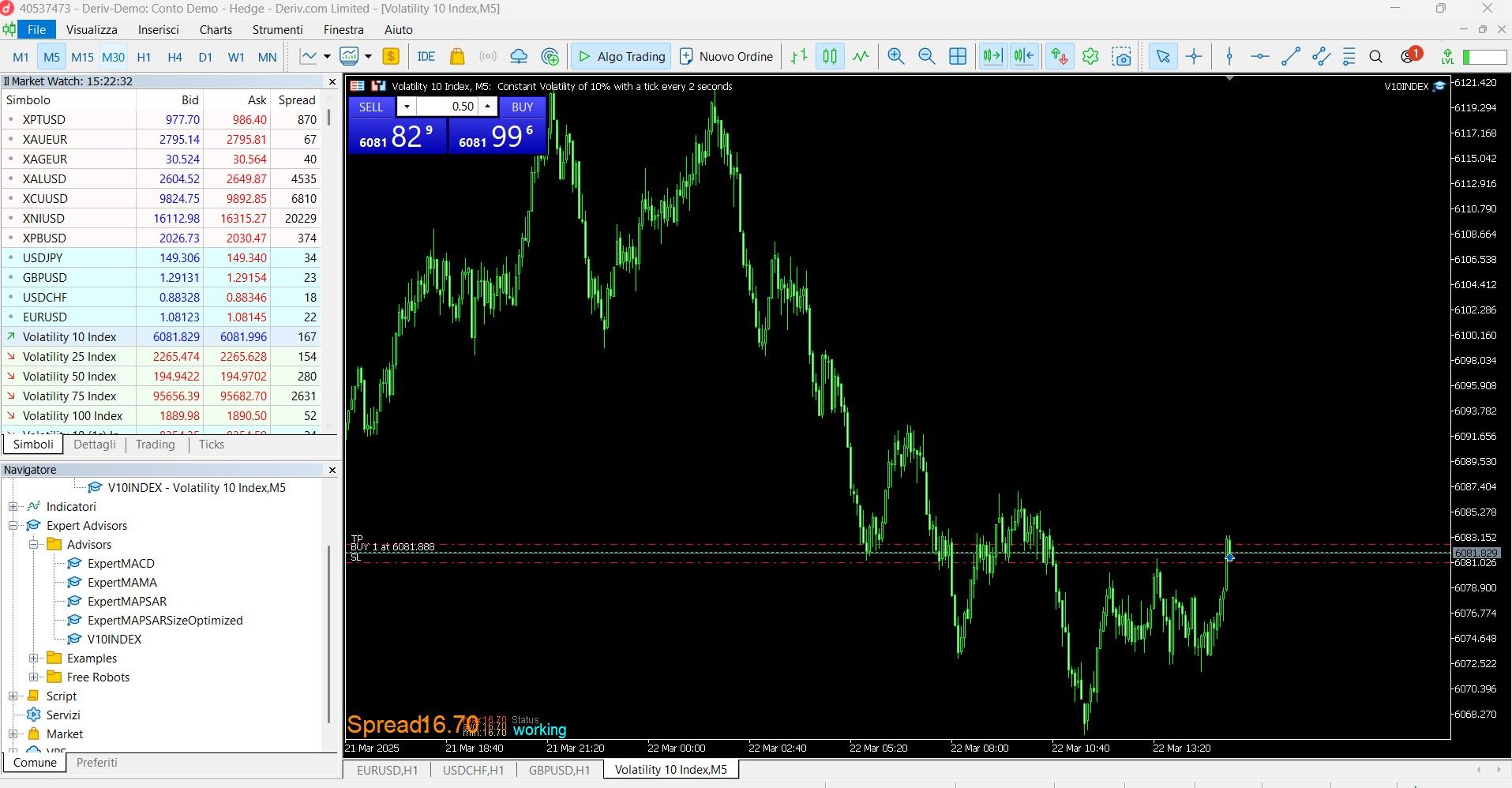Draw a horizontal line on chart

1260,57
